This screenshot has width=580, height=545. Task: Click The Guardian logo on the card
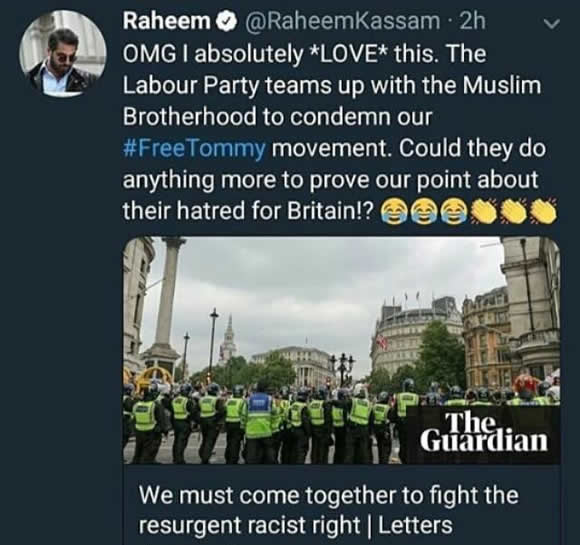[x=483, y=432]
